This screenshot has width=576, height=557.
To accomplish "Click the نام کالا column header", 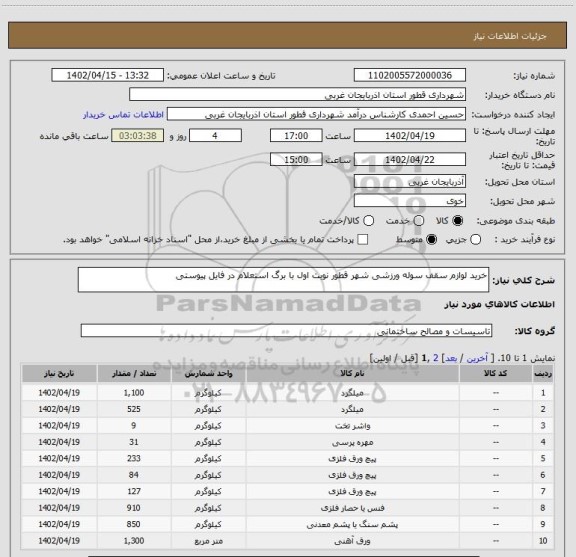I will click(352, 374).
